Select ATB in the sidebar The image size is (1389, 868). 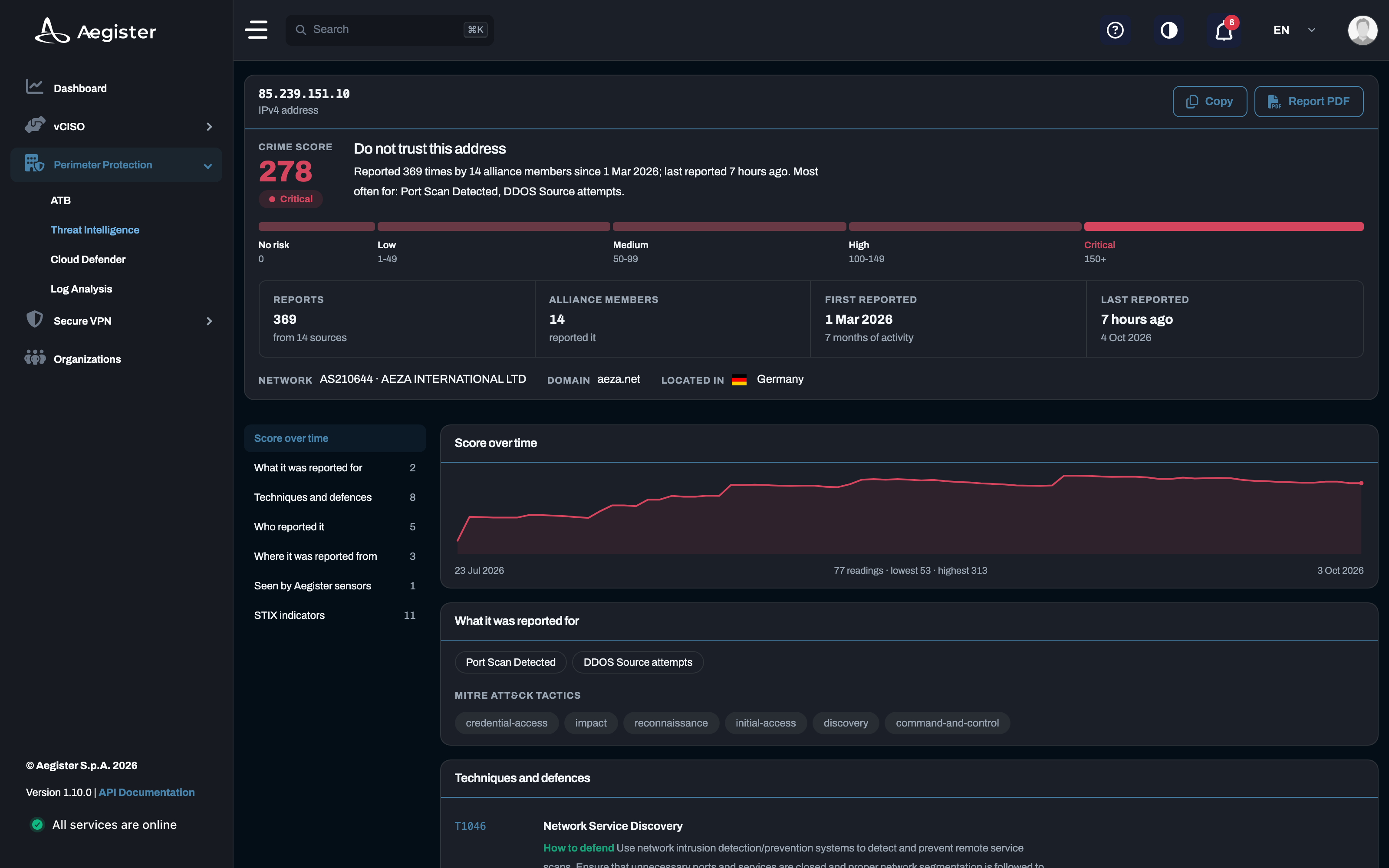pyautogui.click(x=60, y=201)
